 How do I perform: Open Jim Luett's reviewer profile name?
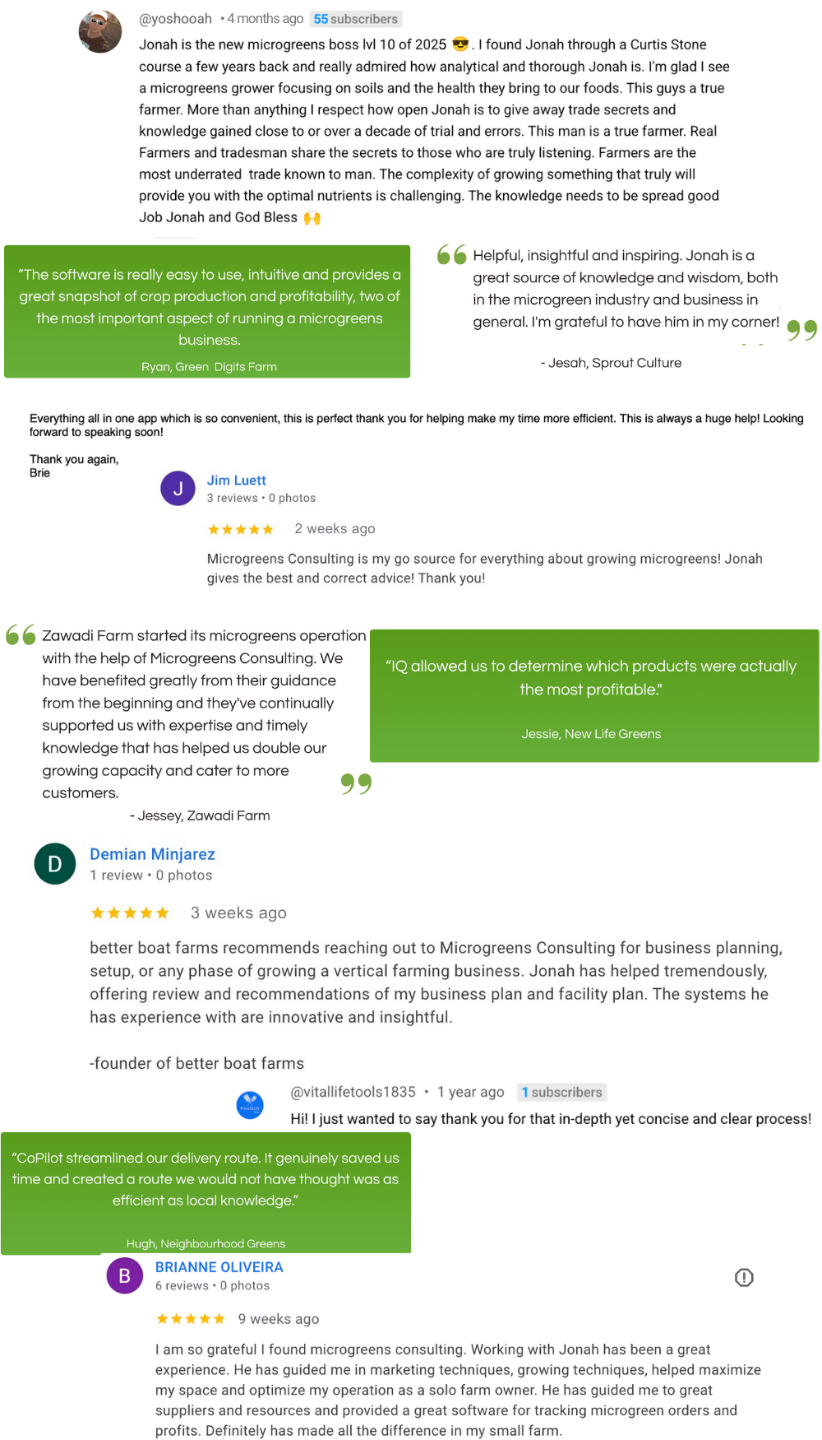coord(237,480)
